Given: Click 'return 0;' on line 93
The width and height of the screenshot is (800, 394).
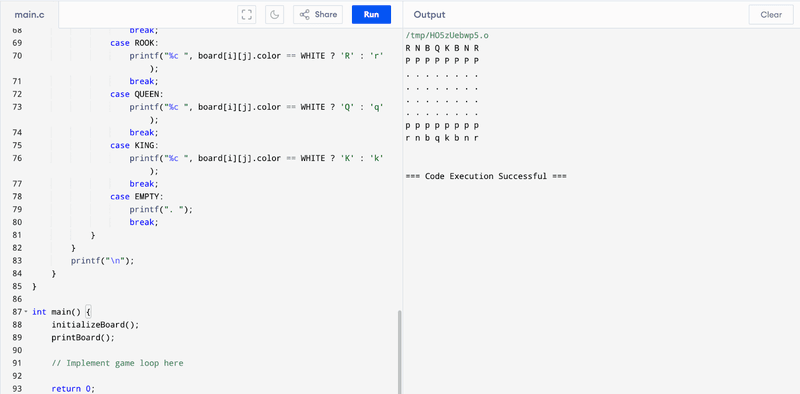Looking at the screenshot, I should tap(73, 388).
